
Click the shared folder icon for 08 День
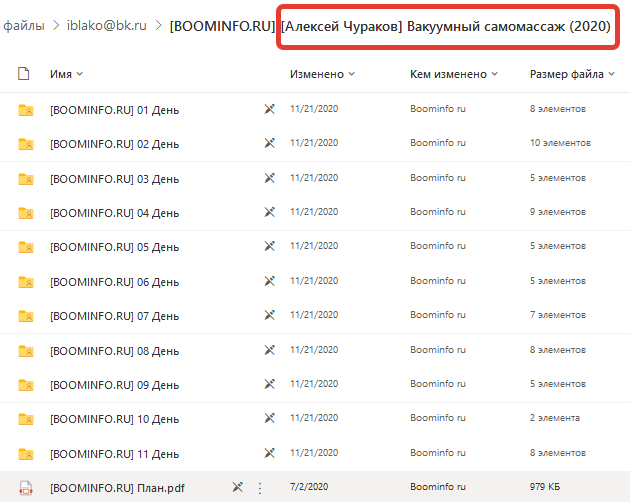click(x=26, y=351)
